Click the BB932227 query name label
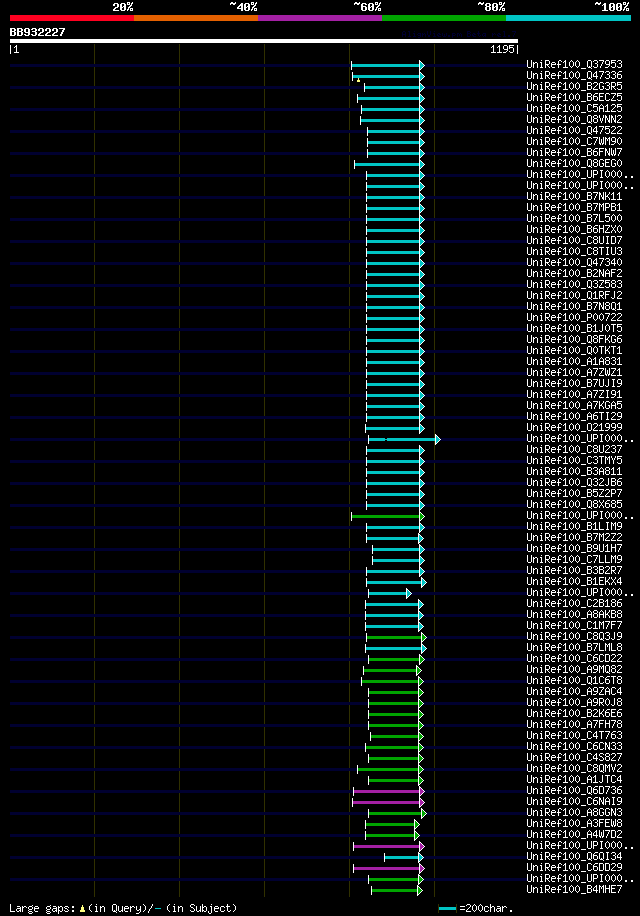640x916 pixels. pyautogui.click(x=37, y=32)
